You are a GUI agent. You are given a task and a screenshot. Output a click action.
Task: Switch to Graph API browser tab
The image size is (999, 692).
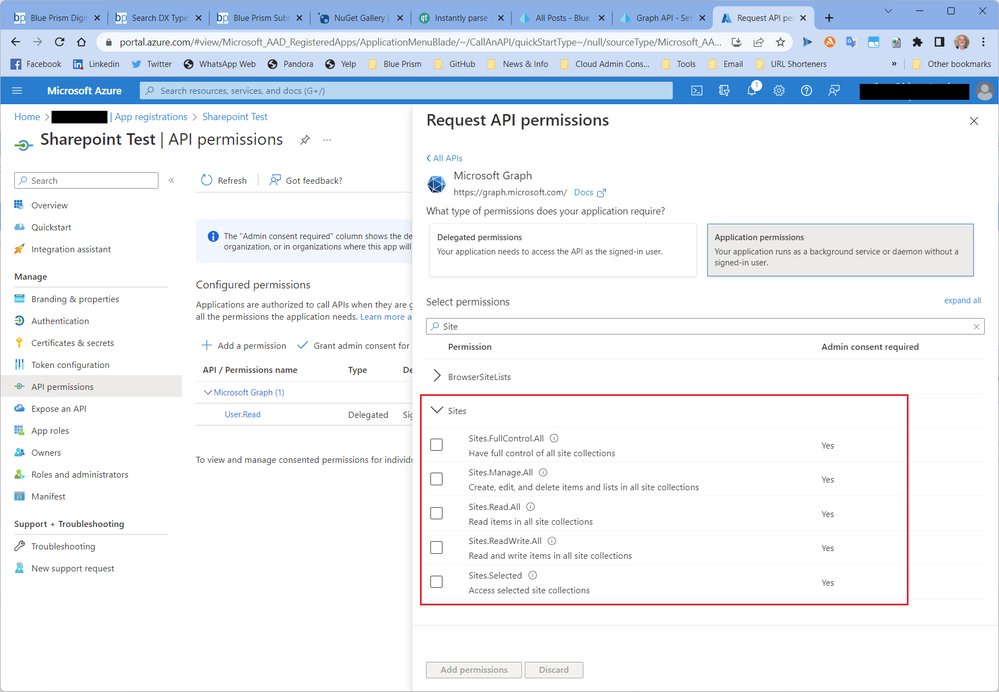(x=662, y=18)
